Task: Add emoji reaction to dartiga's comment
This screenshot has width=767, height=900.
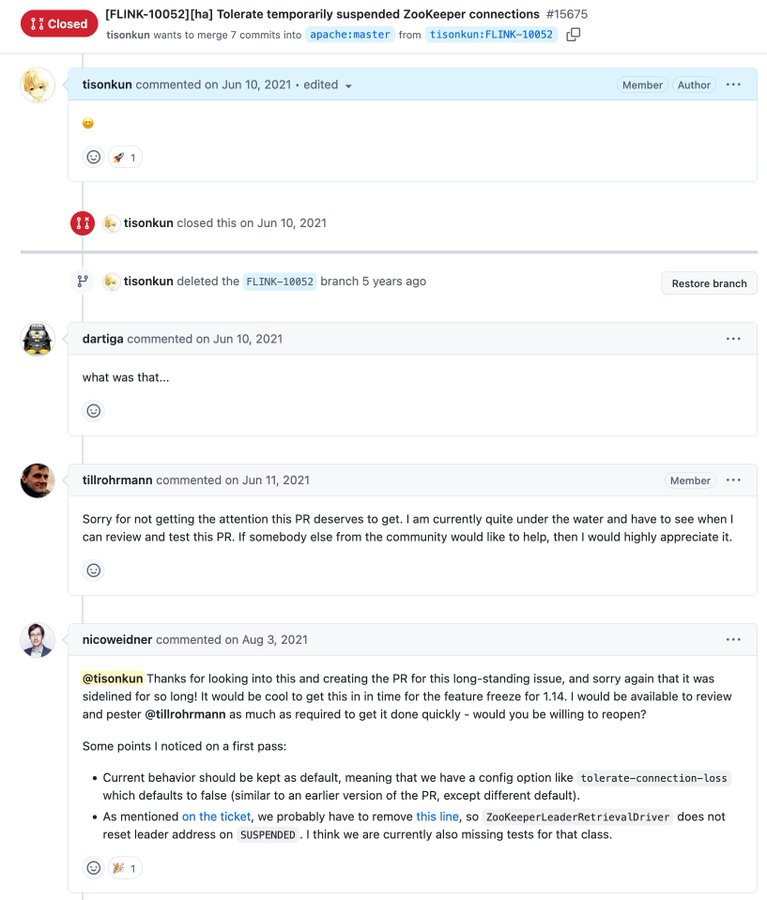Action: [94, 411]
